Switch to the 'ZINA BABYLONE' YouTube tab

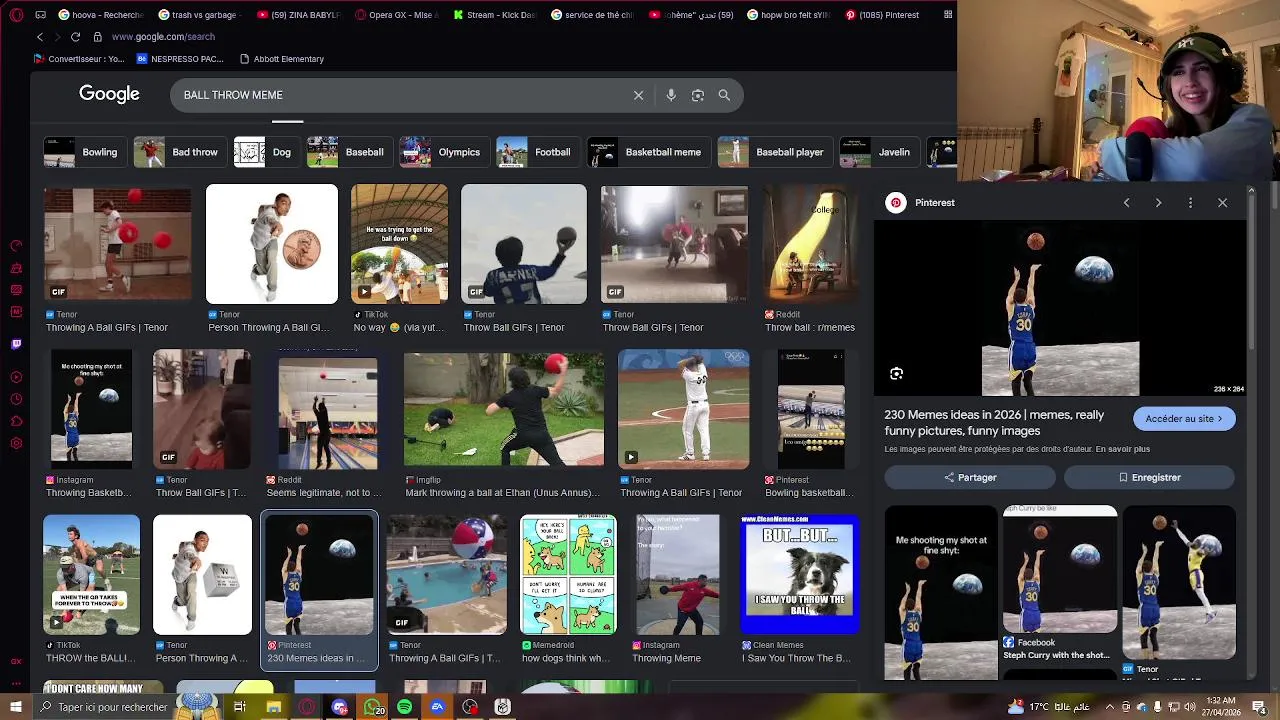297,15
